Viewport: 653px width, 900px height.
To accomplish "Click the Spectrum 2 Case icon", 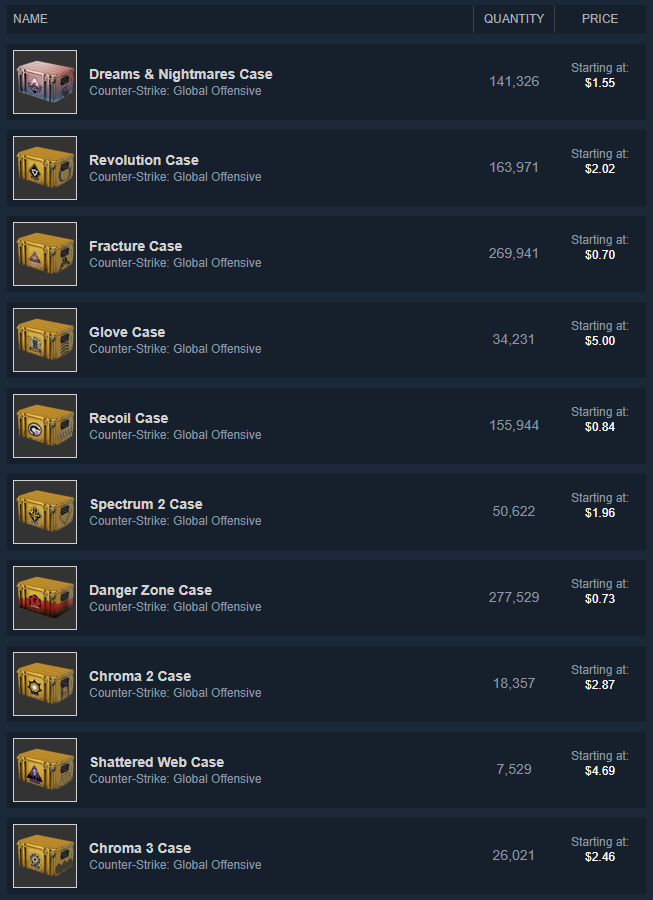I will point(45,512).
